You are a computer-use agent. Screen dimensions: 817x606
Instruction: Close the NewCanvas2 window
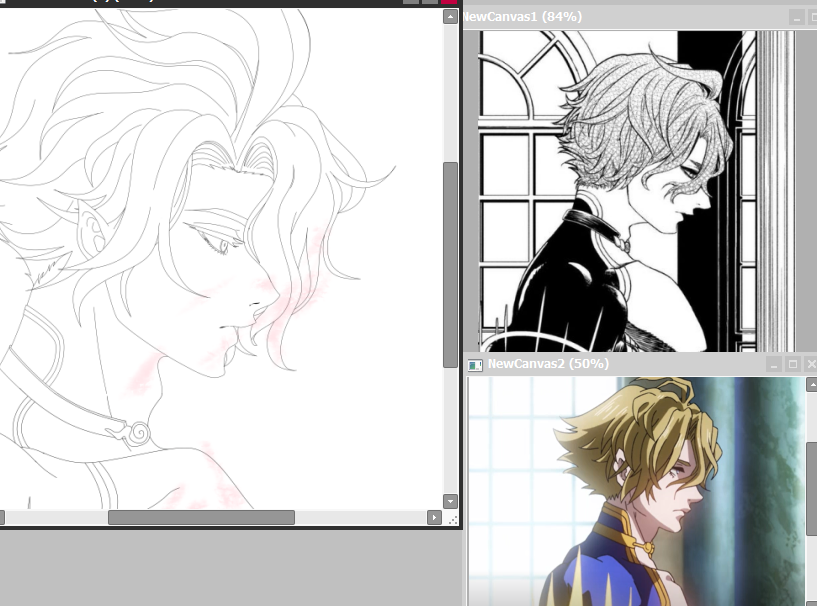[x=811, y=364]
